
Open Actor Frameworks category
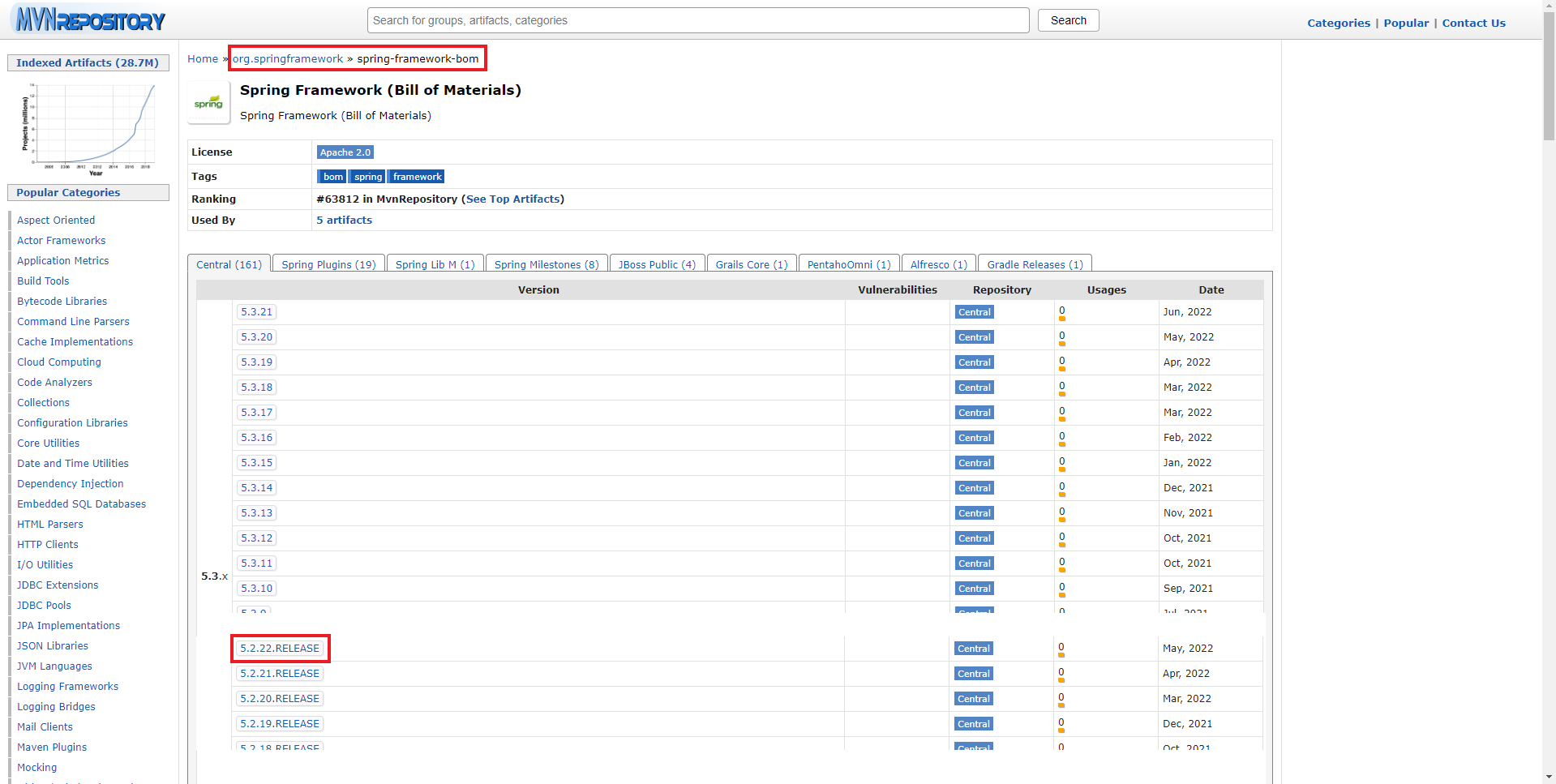click(61, 240)
